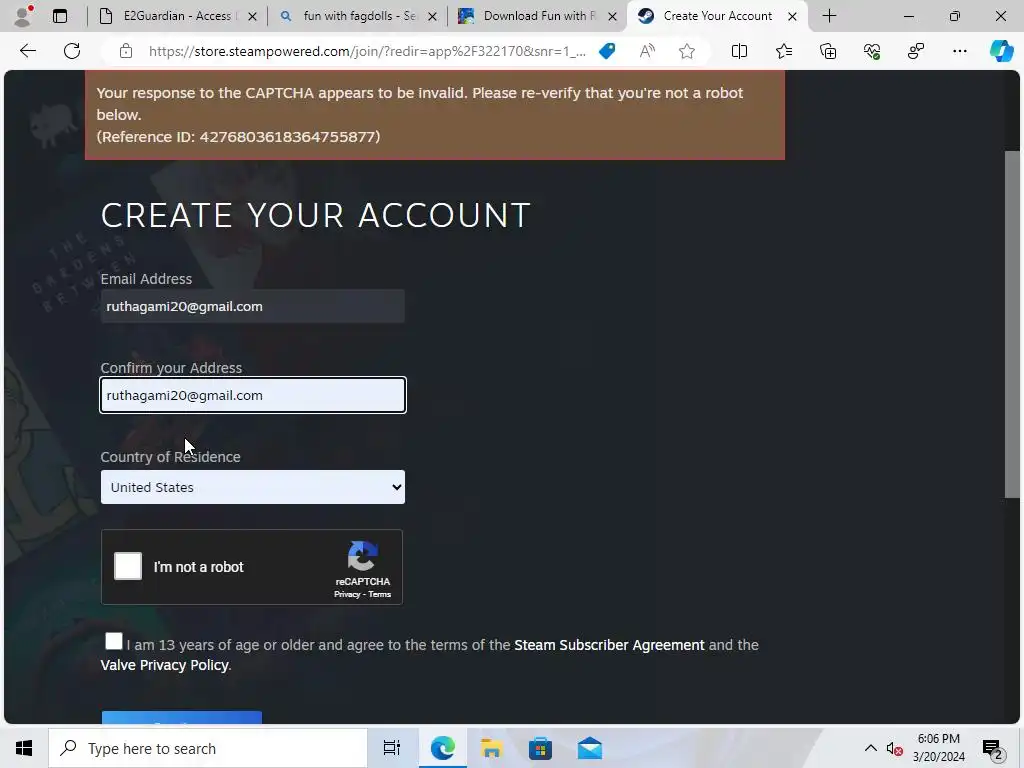The width and height of the screenshot is (1024, 768).
Task: Click the address bar URL
Action: 367,51
